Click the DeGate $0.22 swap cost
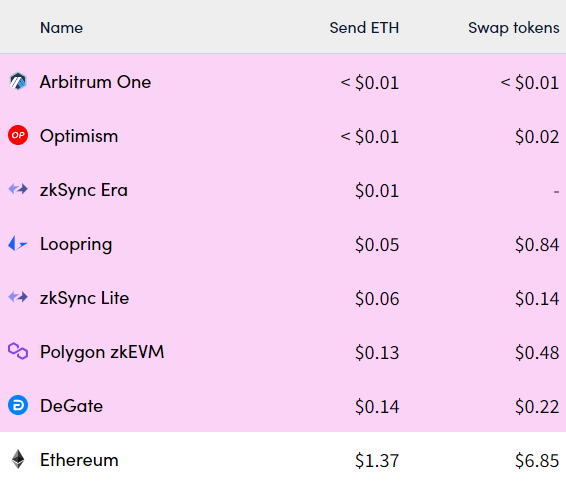This screenshot has width=566, height=487. pyautogui.click(x=537, y=407)
